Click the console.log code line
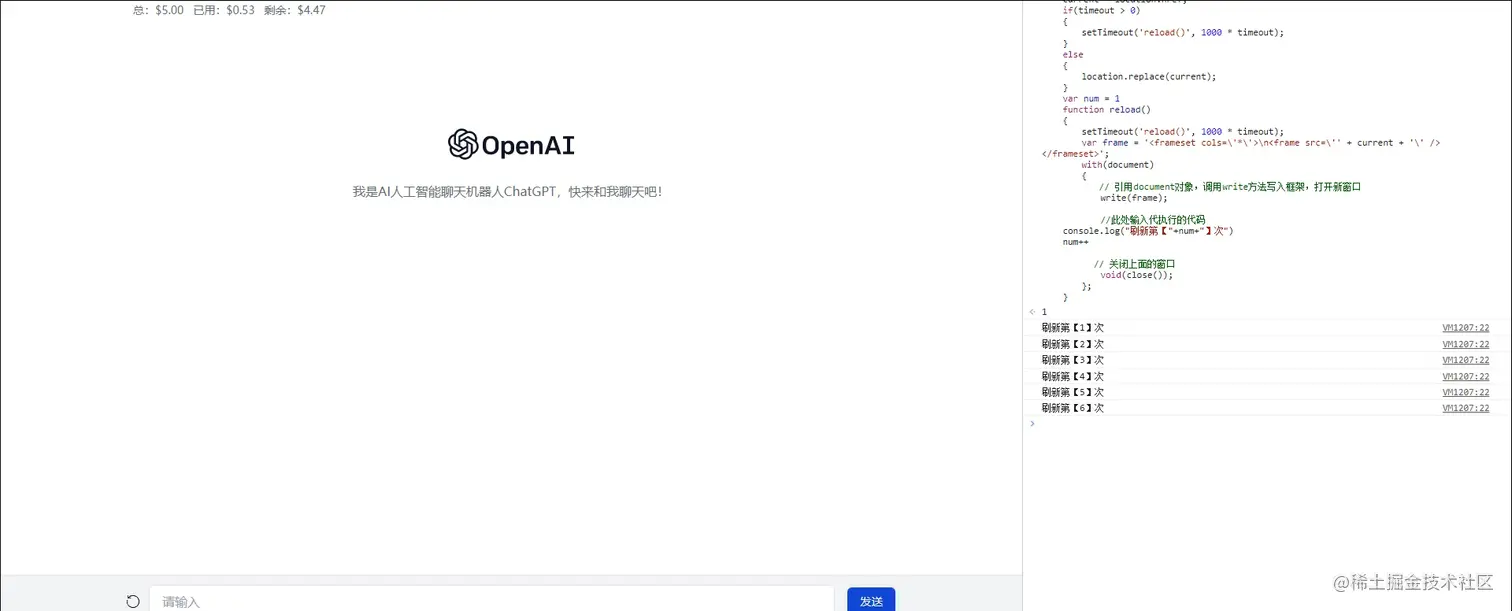This screenshot has width=1512, height=611. (x=1148, y=231)
